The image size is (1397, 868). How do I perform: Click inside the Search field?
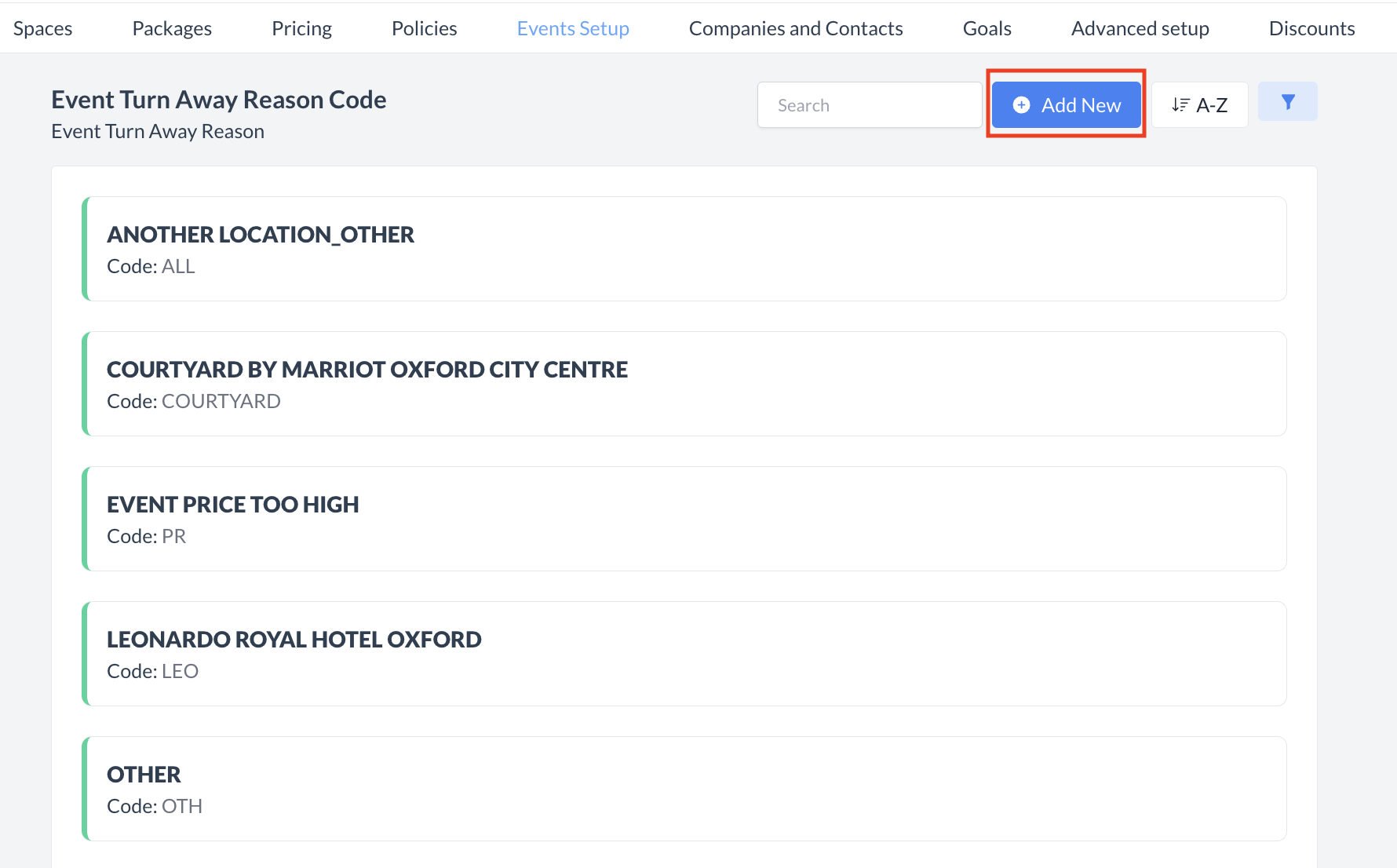point(869,105)
